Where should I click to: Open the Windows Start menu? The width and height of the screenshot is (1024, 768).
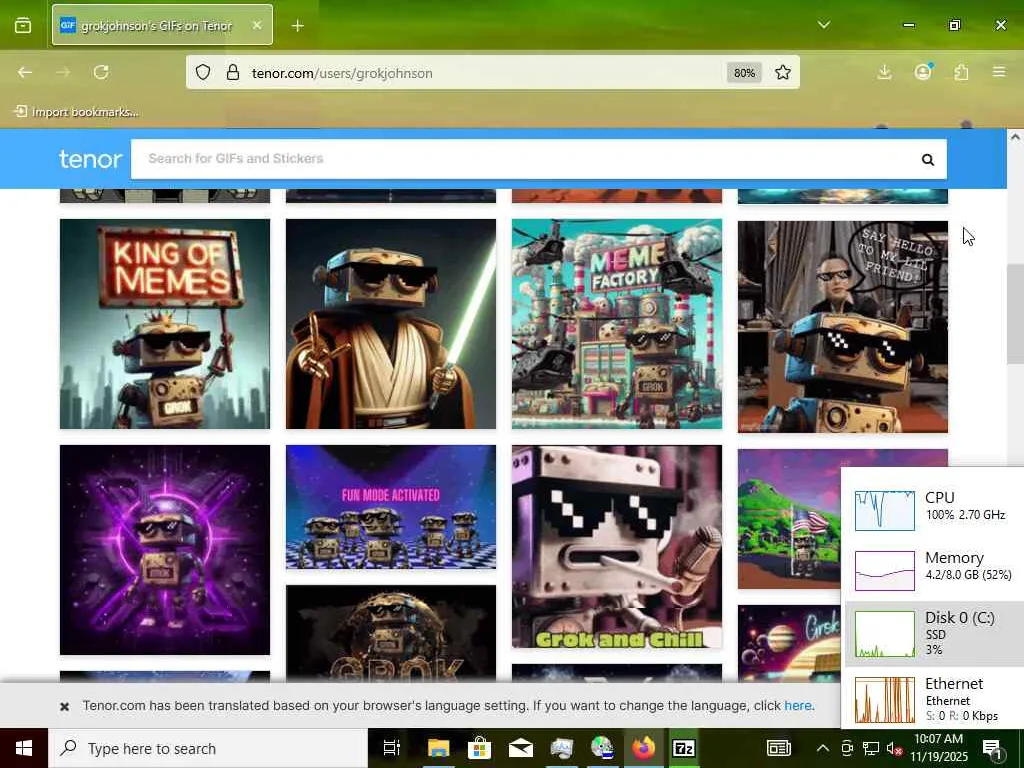(x=24, y=748)
